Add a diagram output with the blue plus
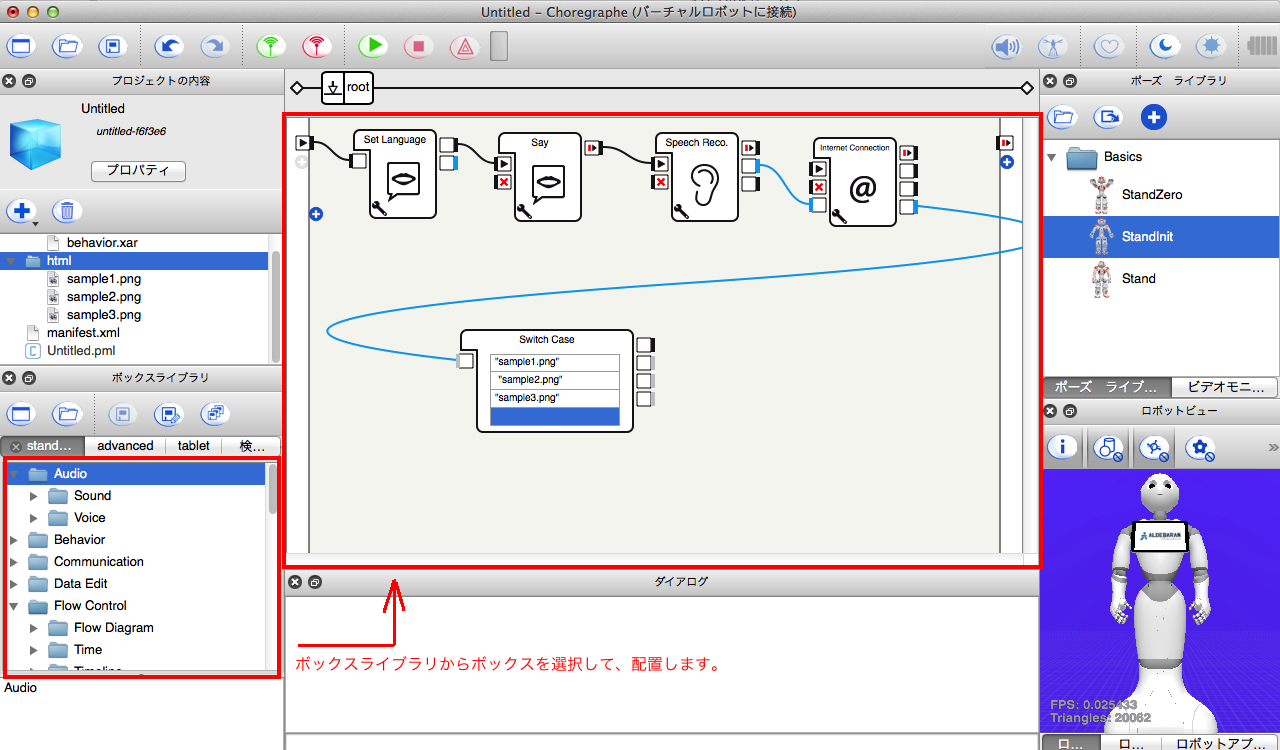The height and width of the screenshot is (750, 1280). [1006, 162]
